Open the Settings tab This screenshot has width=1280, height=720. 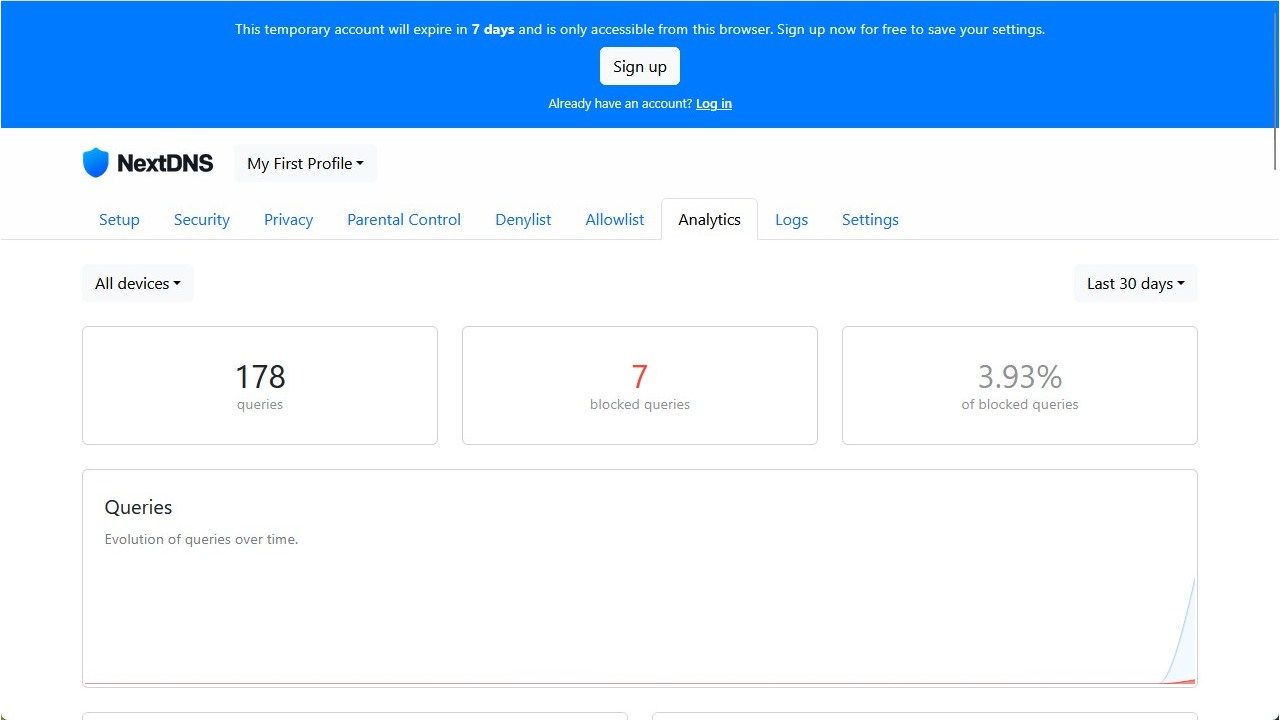(x=870, y=220)
